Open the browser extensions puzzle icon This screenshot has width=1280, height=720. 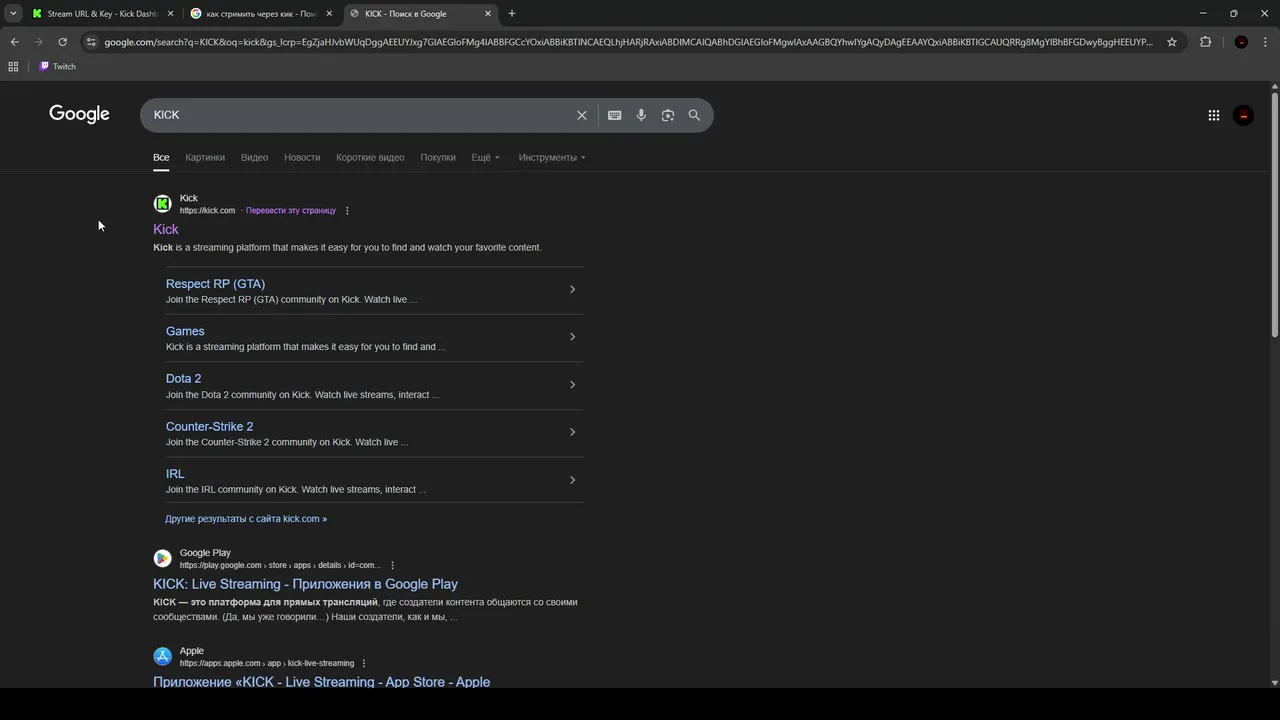(x=1205, y=42)
